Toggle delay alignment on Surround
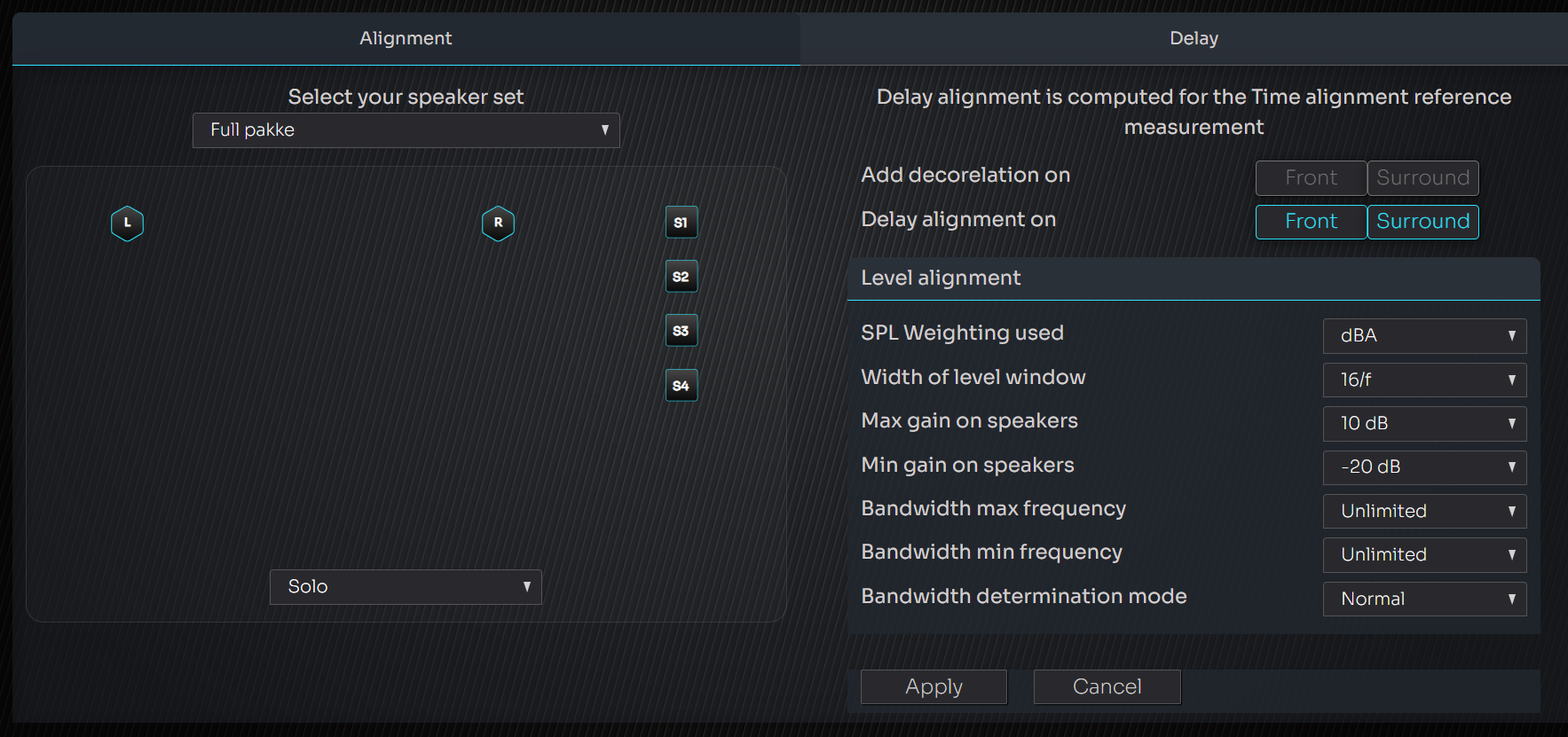The width and height of the screenshot is (1568, 737). (x=1422, y=222)
